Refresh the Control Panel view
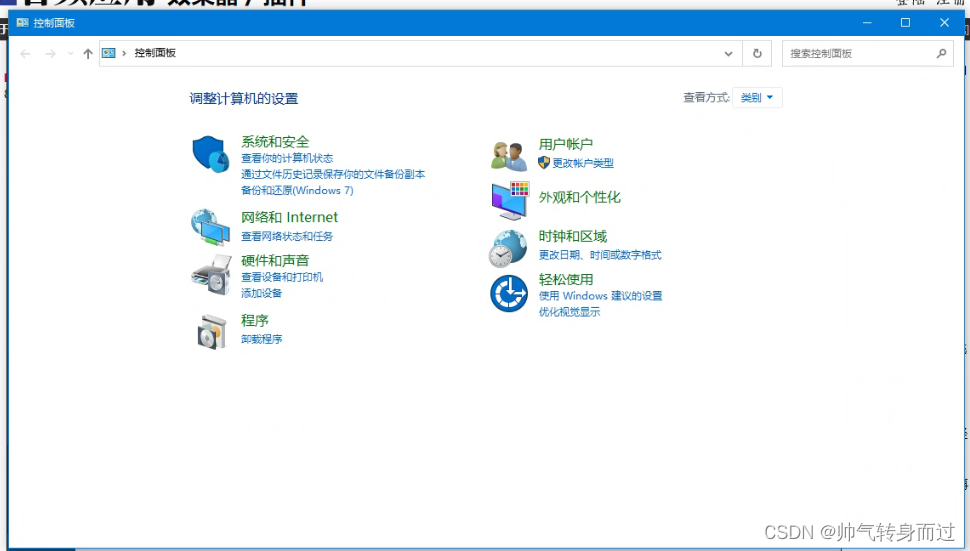This screenshot has width=970, height=551. tap(757, 53)
